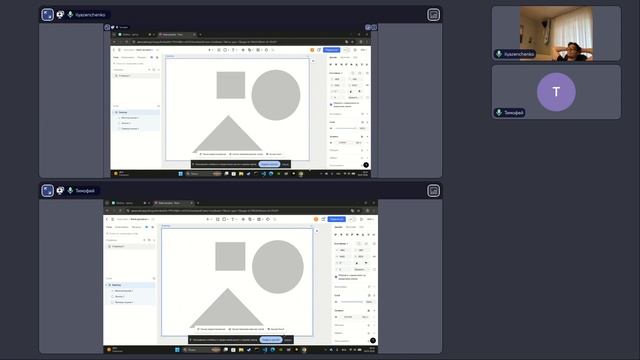
Task: Expand Тимофей's shared screen to fullscreen
Action: point(47,191)
